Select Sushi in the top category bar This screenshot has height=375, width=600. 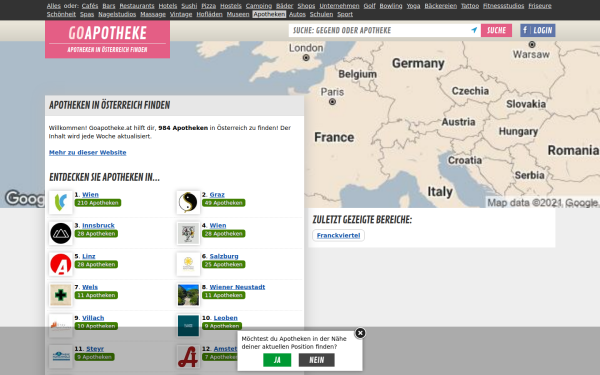tap(189, 6)
